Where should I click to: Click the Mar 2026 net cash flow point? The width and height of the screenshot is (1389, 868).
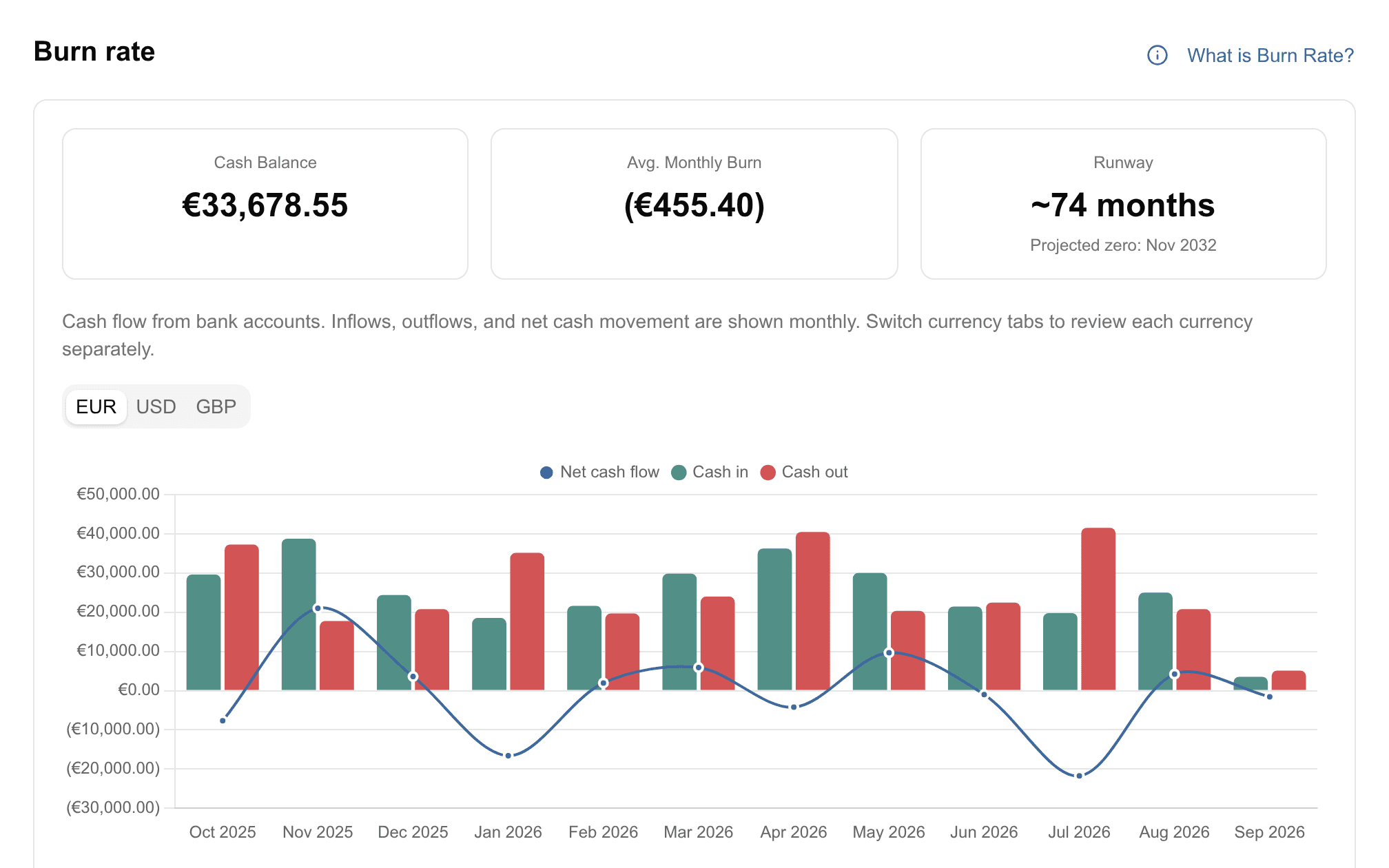tap(699, 668)
